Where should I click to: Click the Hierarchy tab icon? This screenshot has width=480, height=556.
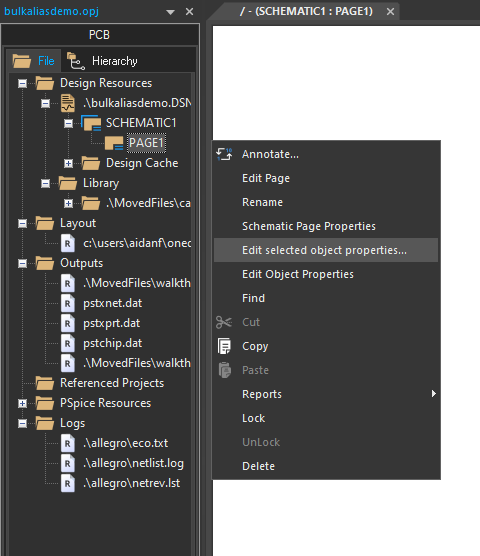(x=76, y=61)
